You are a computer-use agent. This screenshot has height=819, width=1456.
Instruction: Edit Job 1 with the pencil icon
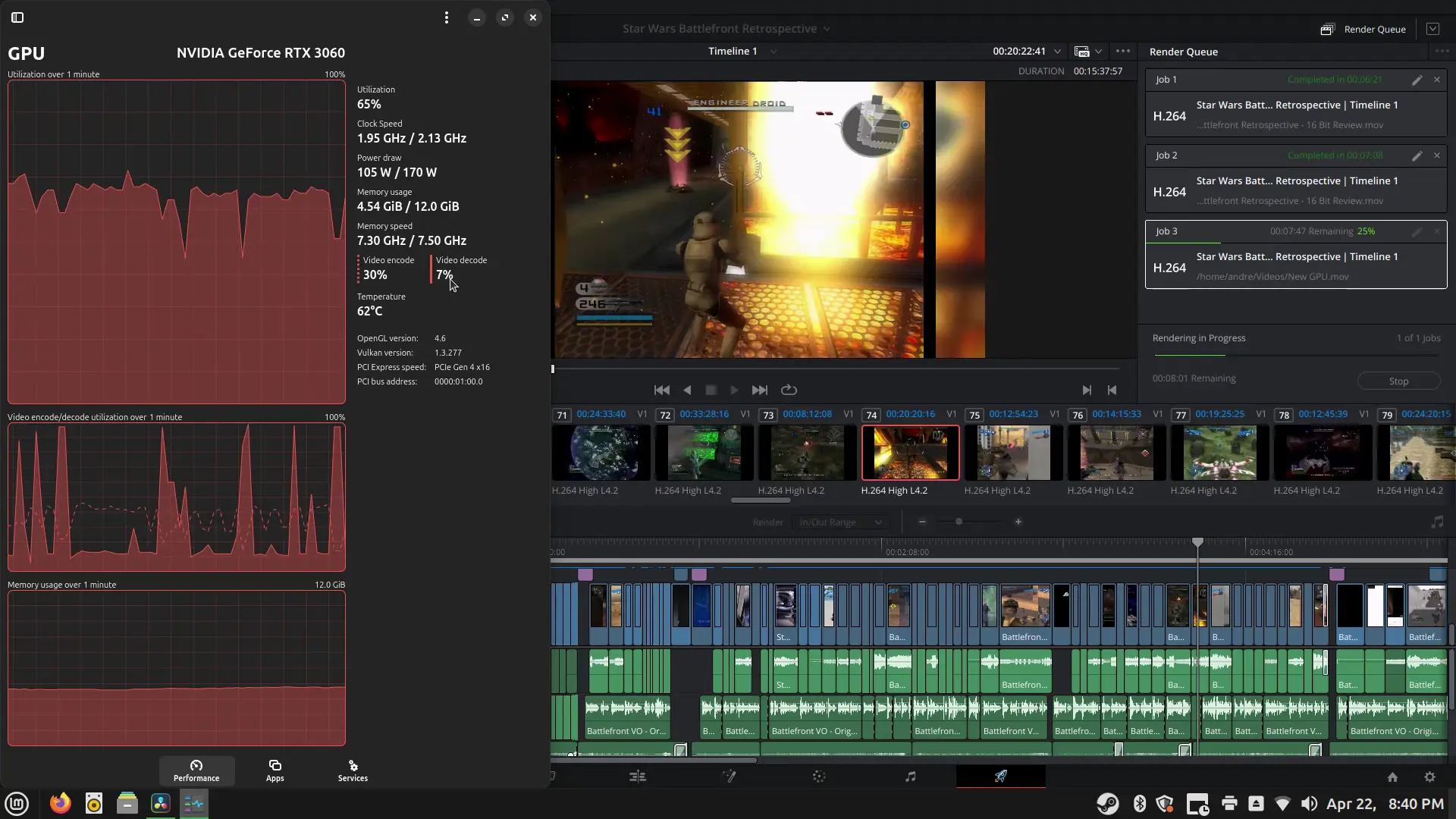click(x=1417, y=80)
